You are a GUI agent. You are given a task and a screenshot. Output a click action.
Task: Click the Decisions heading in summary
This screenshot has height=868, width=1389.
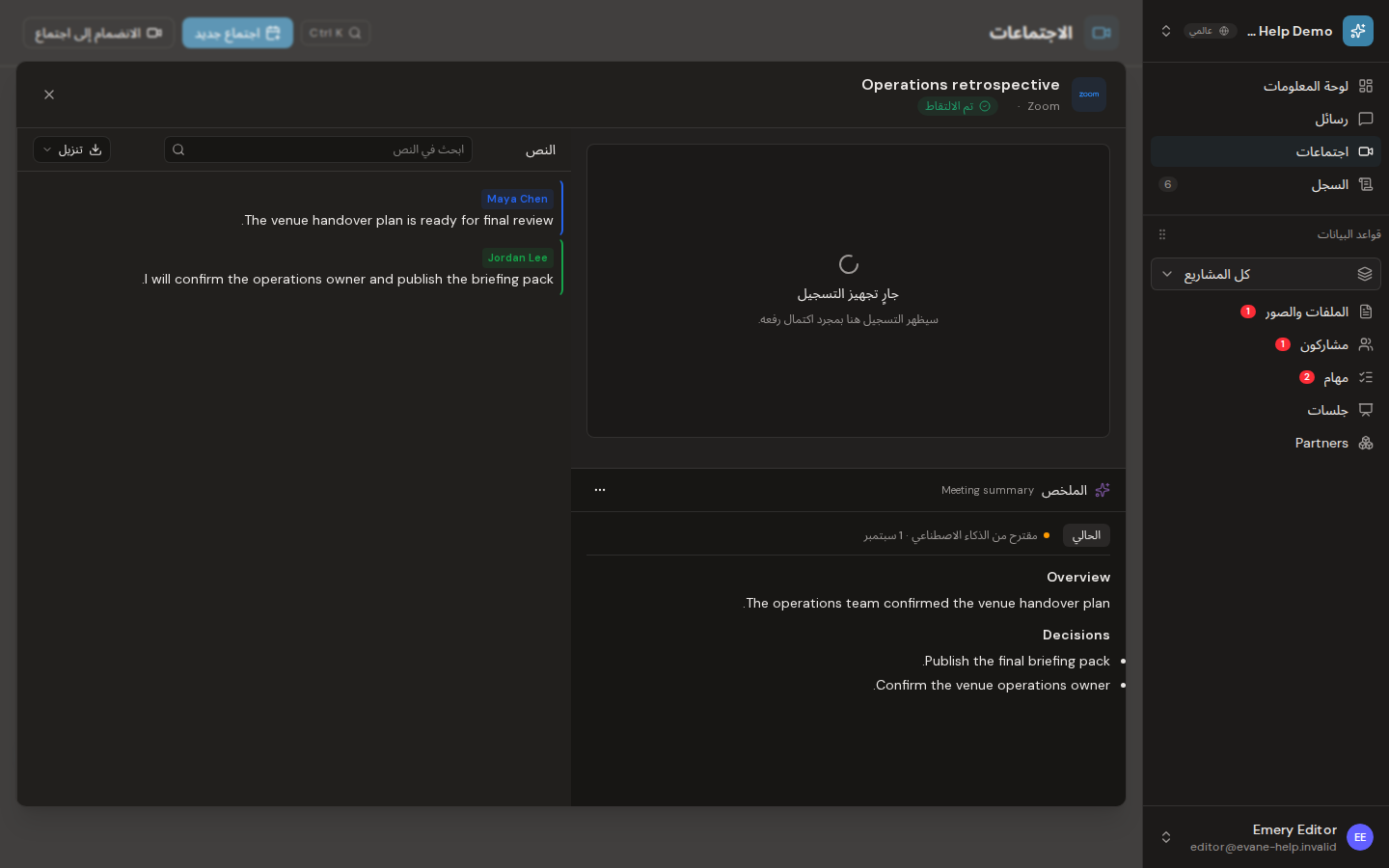pos(1076,635)
